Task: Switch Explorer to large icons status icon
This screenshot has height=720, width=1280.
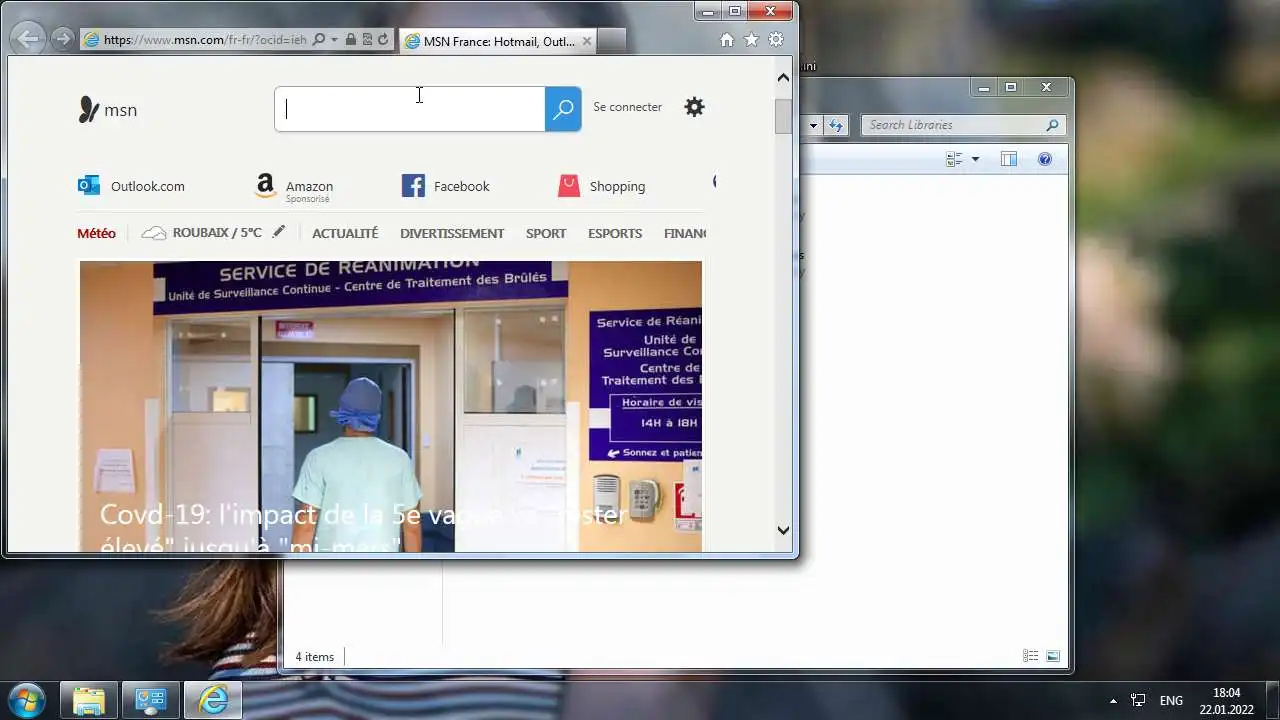Action: [1053, 656]
